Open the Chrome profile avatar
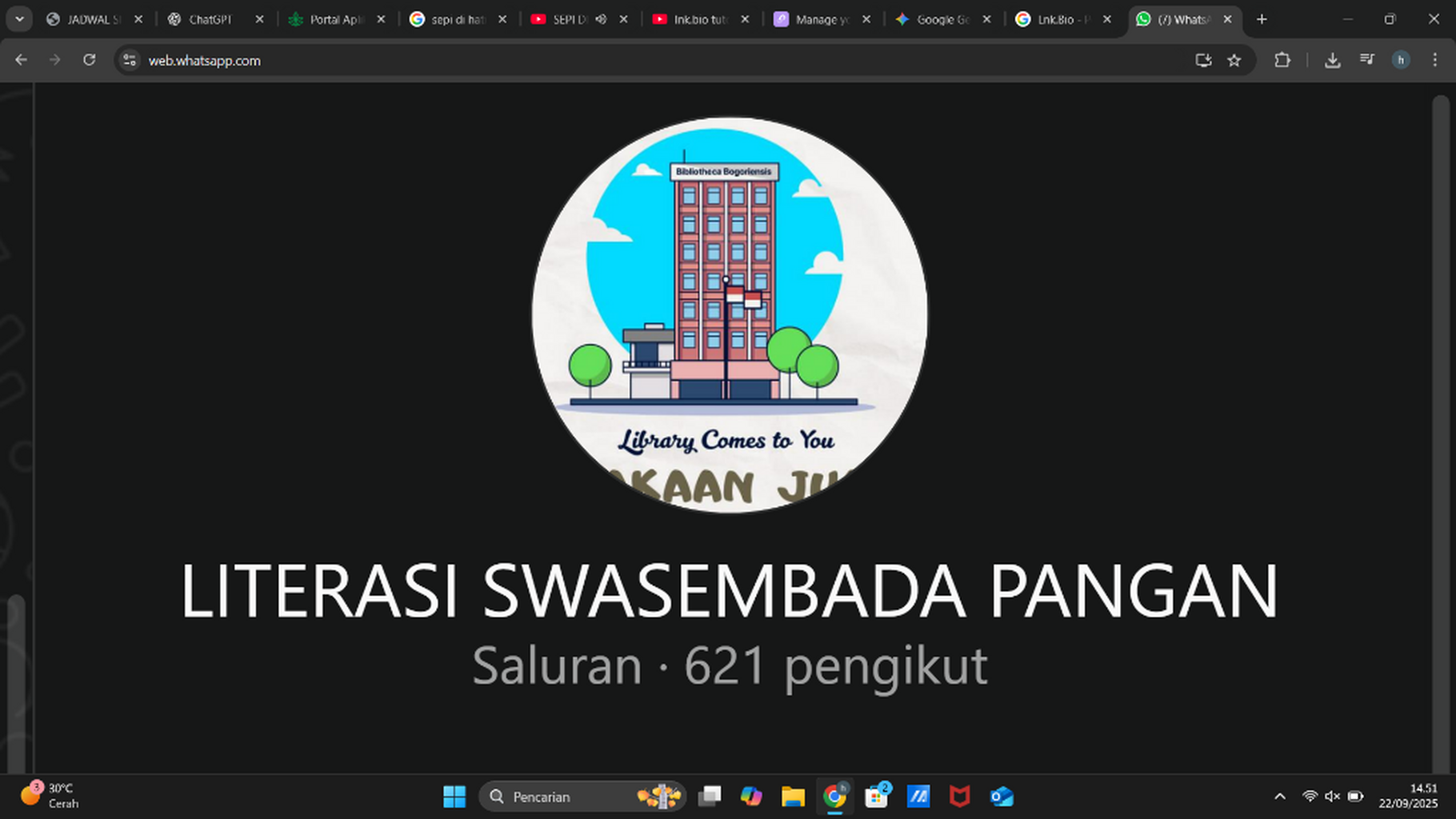Image resolution: width=1456 pixels, height=819 pixels. (1401, 60)
